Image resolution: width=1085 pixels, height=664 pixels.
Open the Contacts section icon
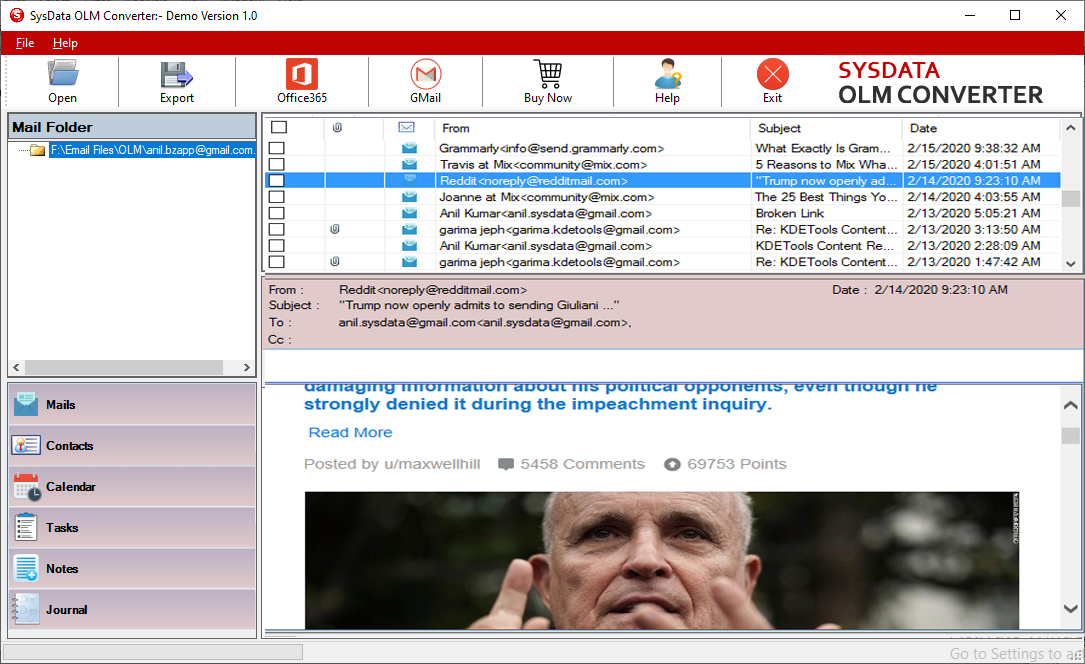[26, 445]
